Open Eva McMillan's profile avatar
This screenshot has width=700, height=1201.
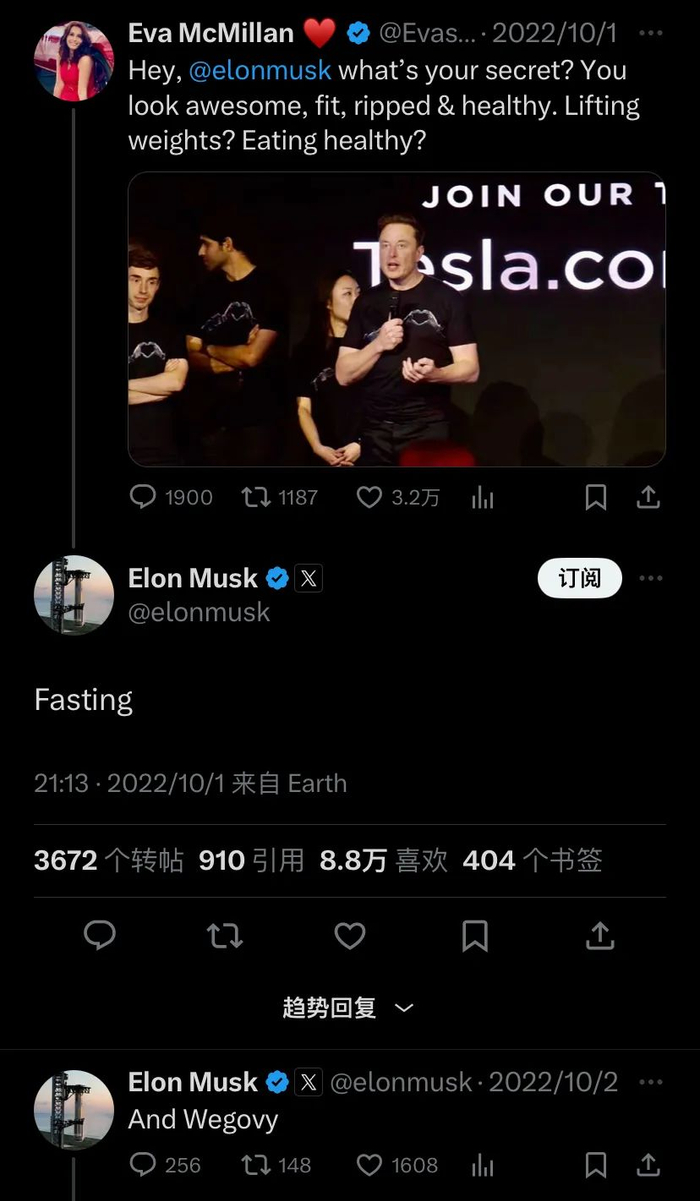[74, 61]
